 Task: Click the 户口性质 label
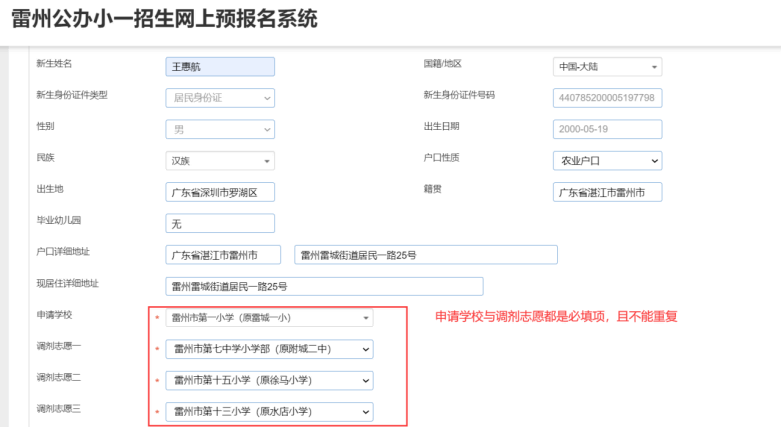tap(441, 158)
